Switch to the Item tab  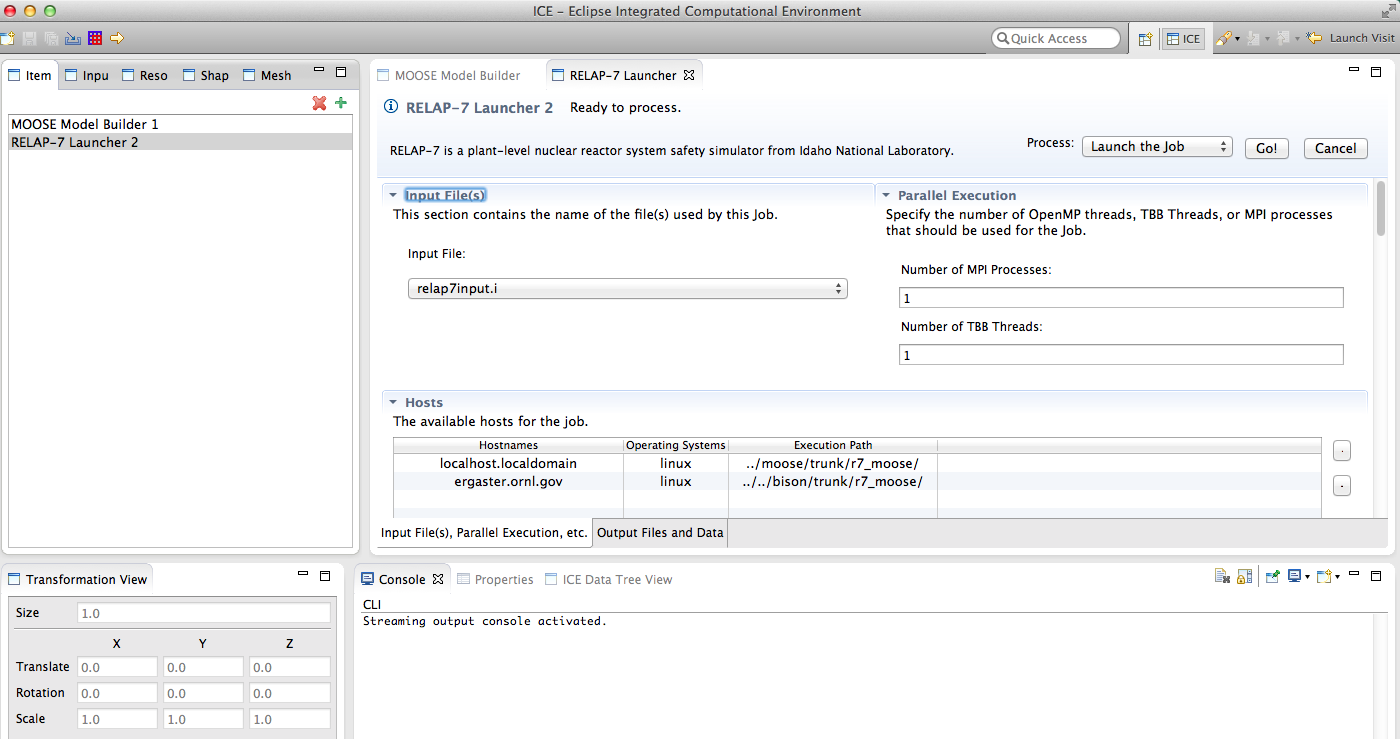[29, 75]
